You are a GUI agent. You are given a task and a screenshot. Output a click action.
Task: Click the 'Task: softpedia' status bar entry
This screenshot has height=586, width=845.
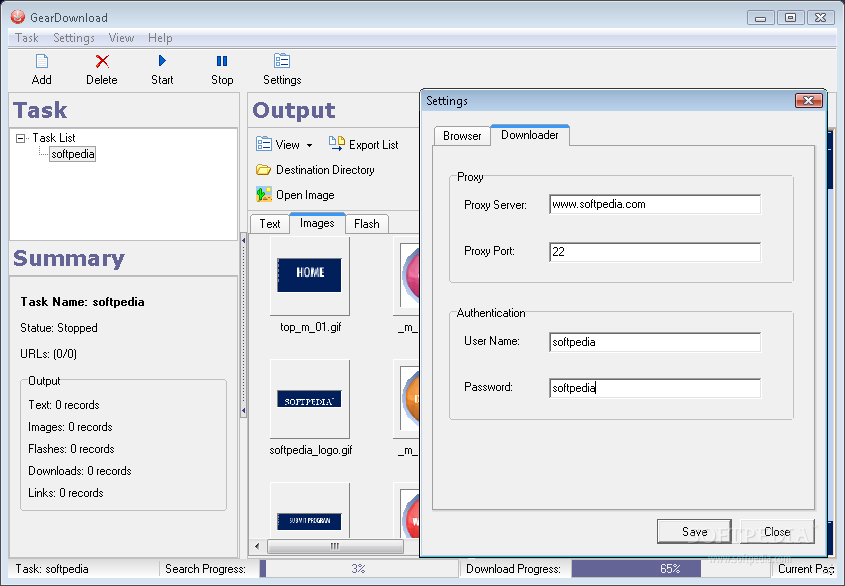tap(52, 569)
